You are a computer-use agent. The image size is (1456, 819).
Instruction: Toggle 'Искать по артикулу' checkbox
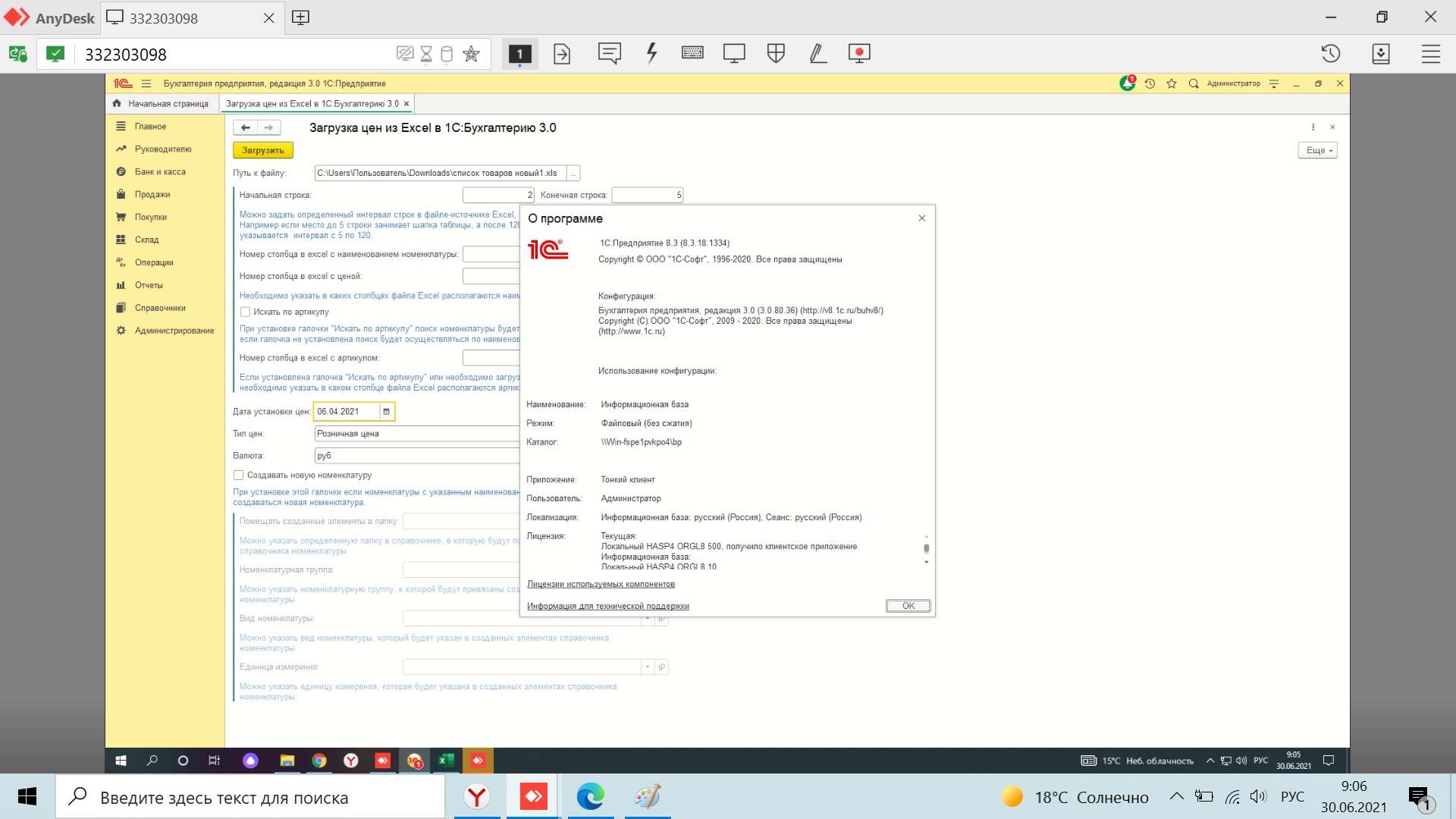[x=245, y=312]
